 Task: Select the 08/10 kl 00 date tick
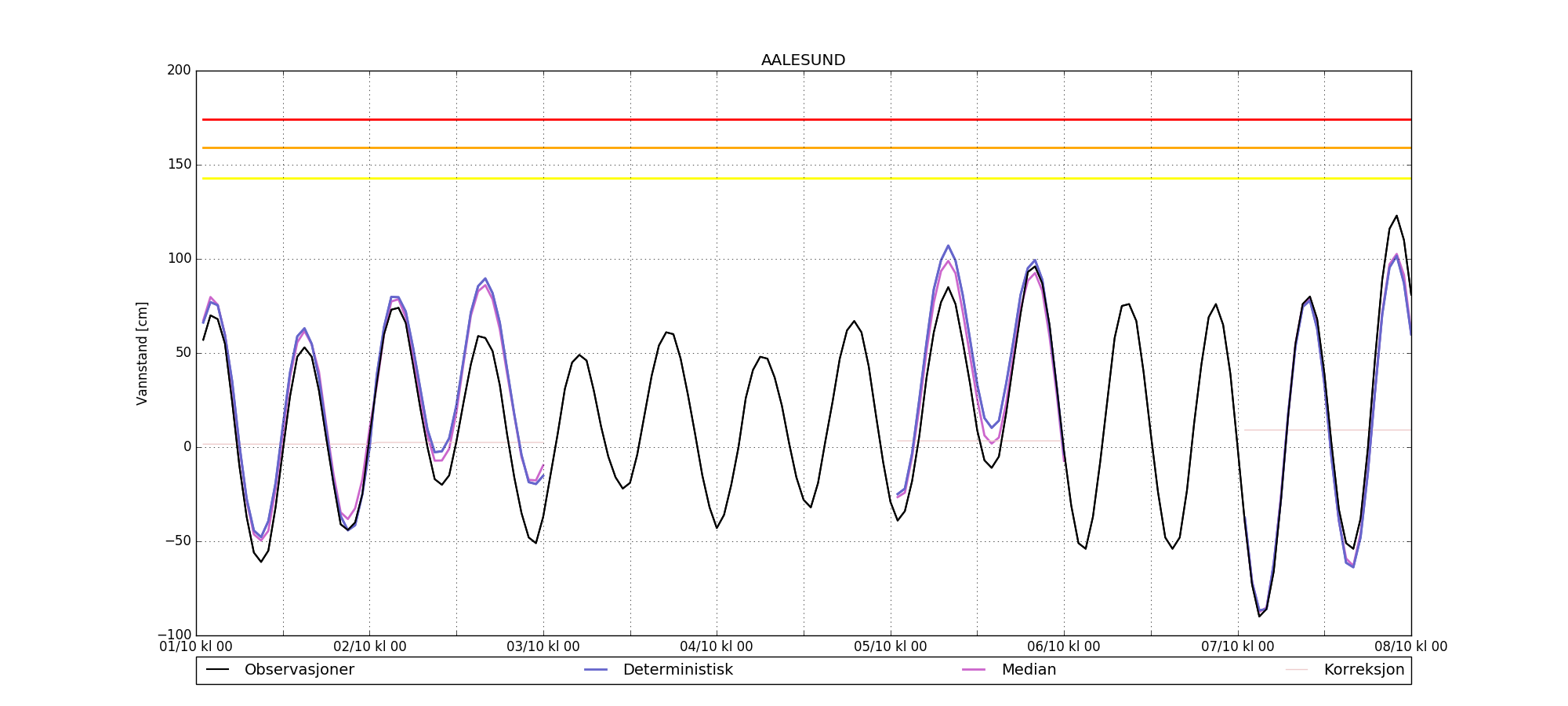coord(1410,647)
